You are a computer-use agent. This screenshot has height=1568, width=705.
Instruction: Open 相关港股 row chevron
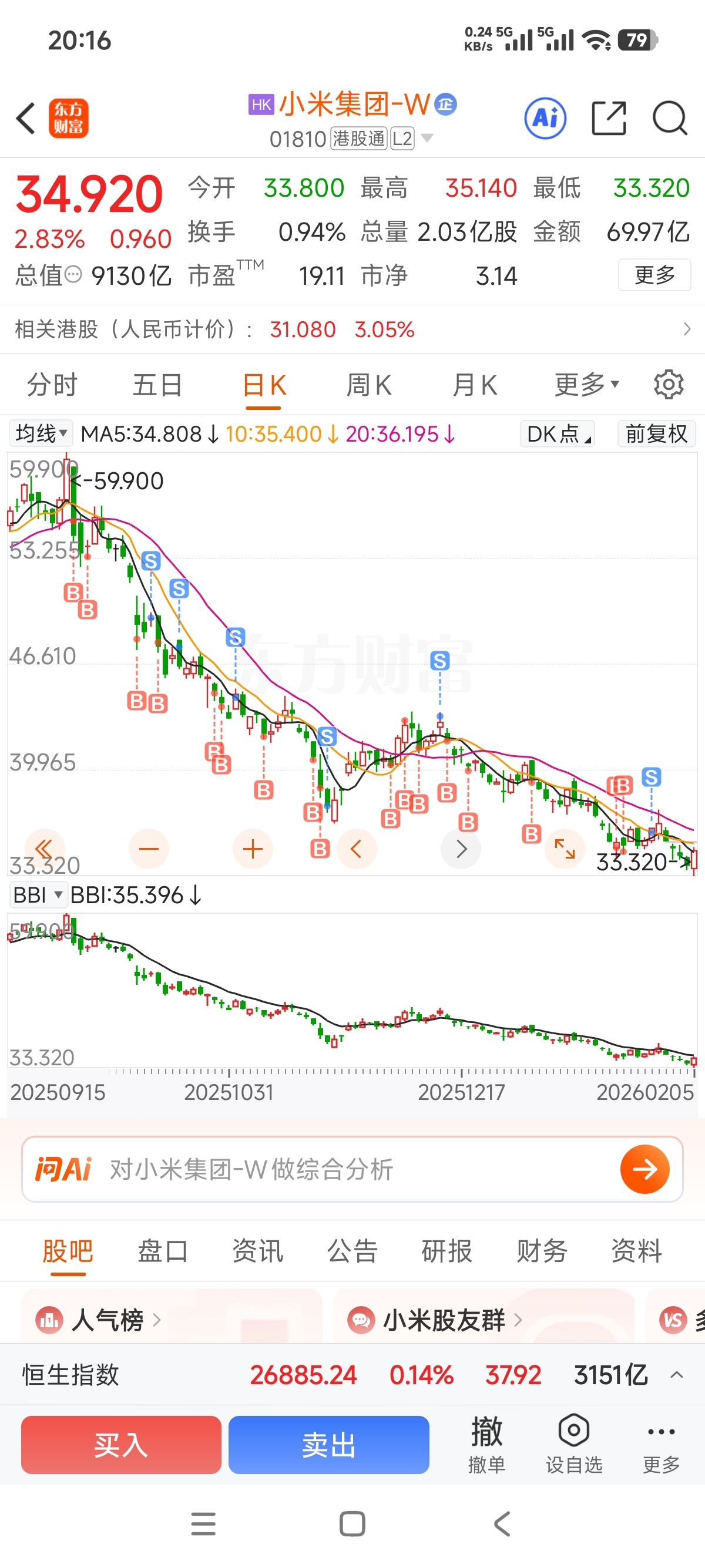pos(687,329)
